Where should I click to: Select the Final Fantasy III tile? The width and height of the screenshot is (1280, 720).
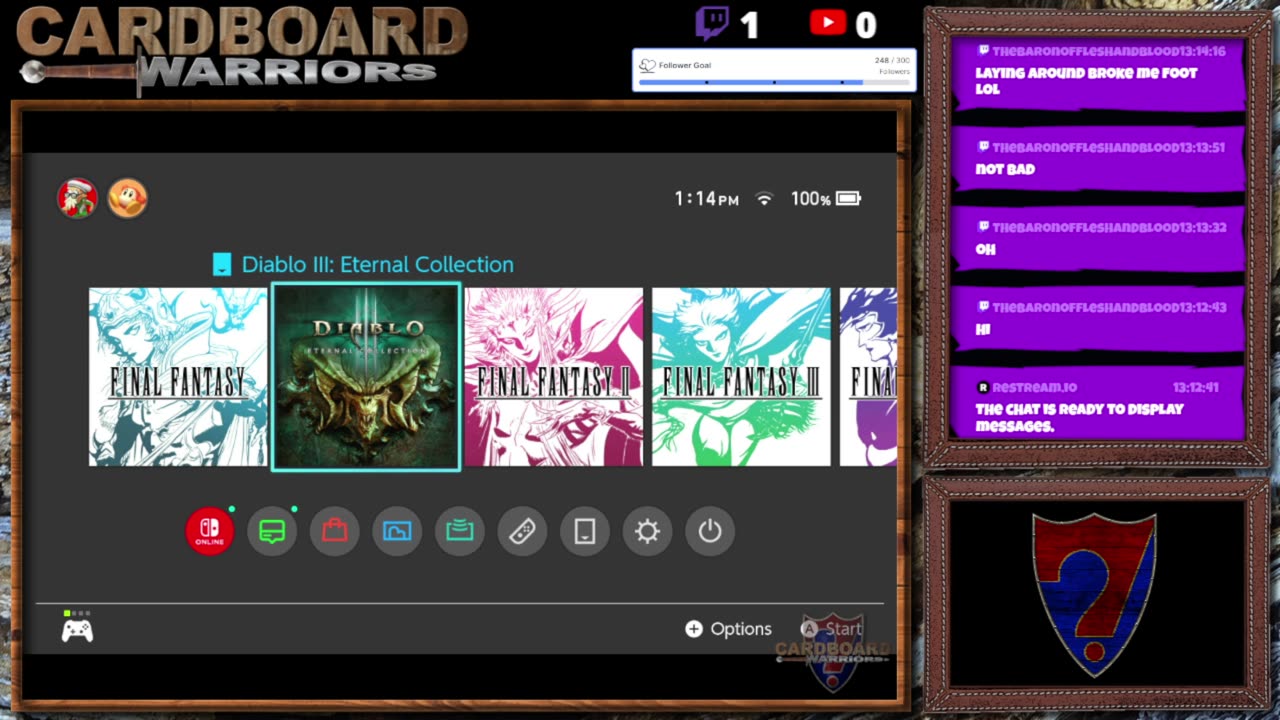click(x=741, y=377)
